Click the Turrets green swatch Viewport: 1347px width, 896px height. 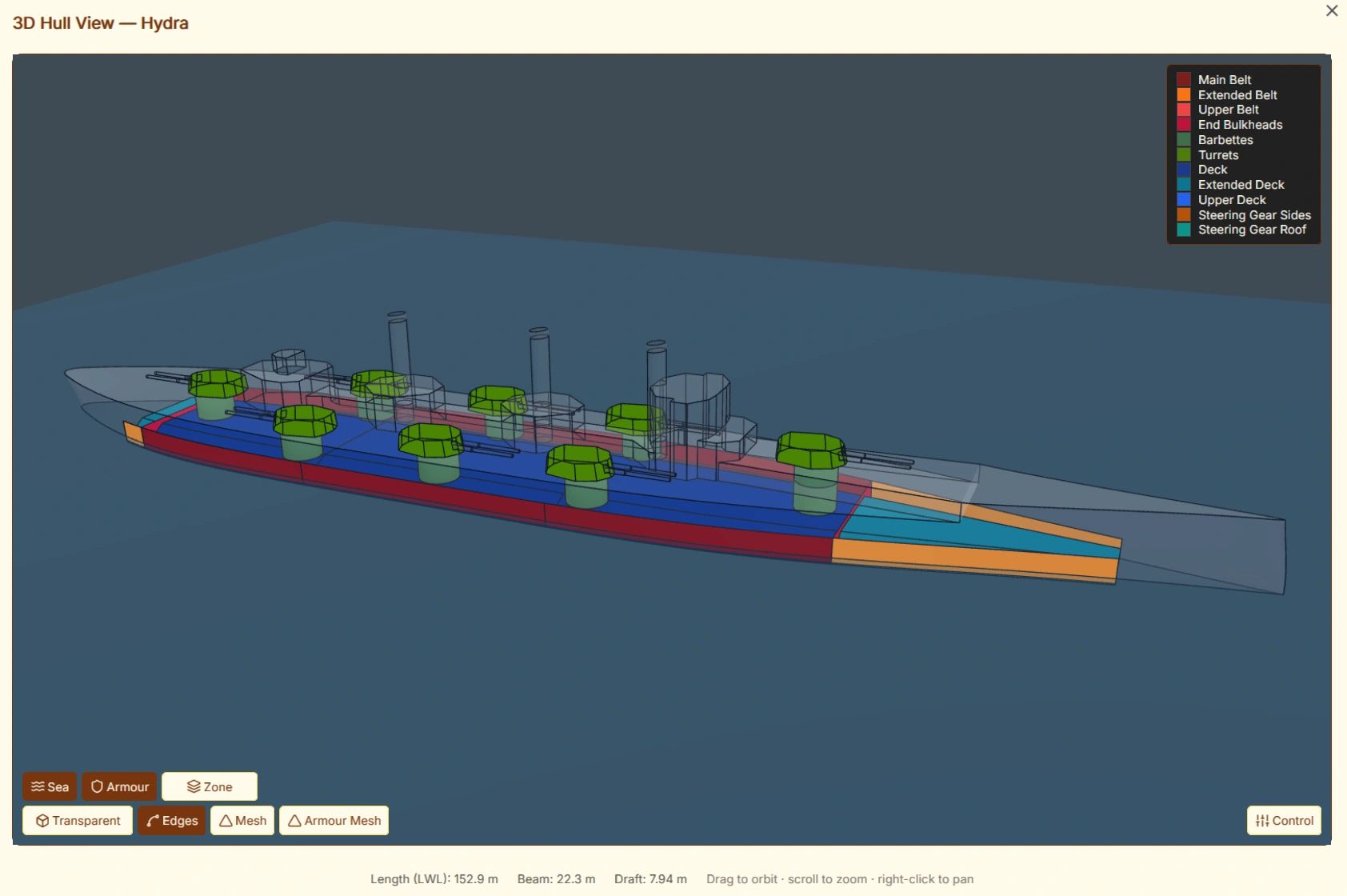pos(1184,154)
